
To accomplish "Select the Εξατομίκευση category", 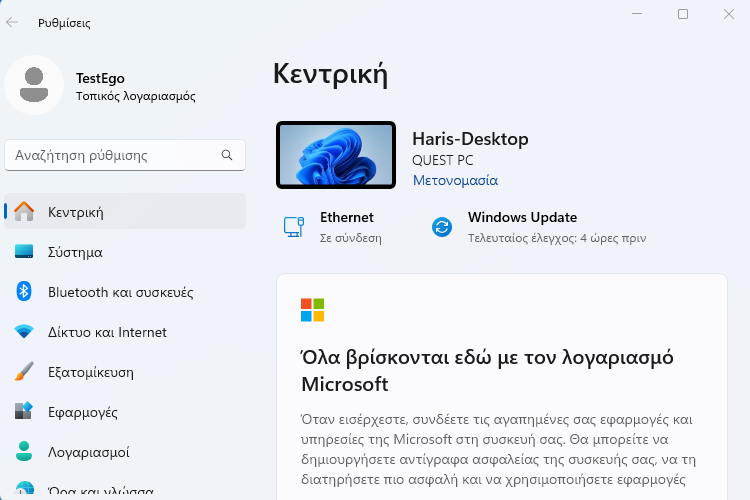I will coord(125,371).
